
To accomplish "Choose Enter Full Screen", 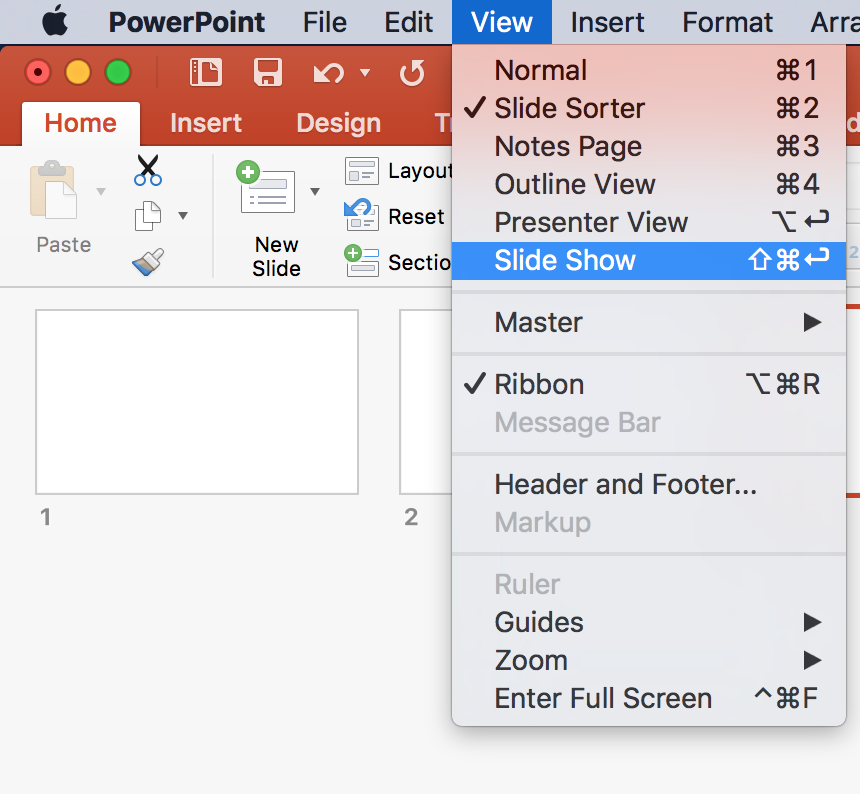I will (x=649, y=698).
